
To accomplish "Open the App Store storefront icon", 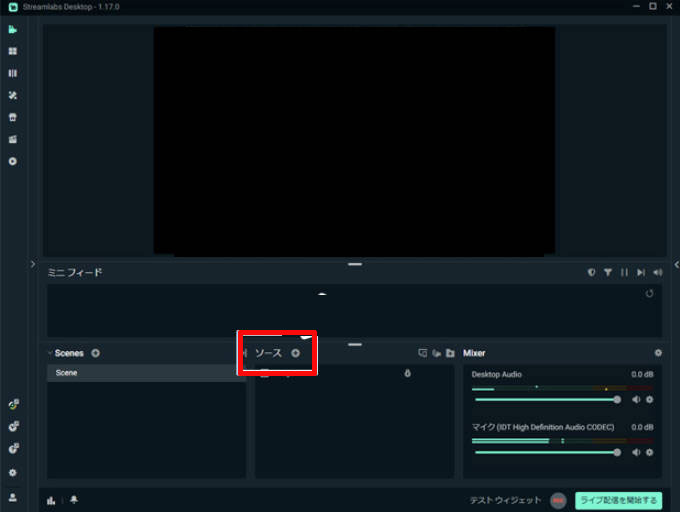I will [13, 117].
